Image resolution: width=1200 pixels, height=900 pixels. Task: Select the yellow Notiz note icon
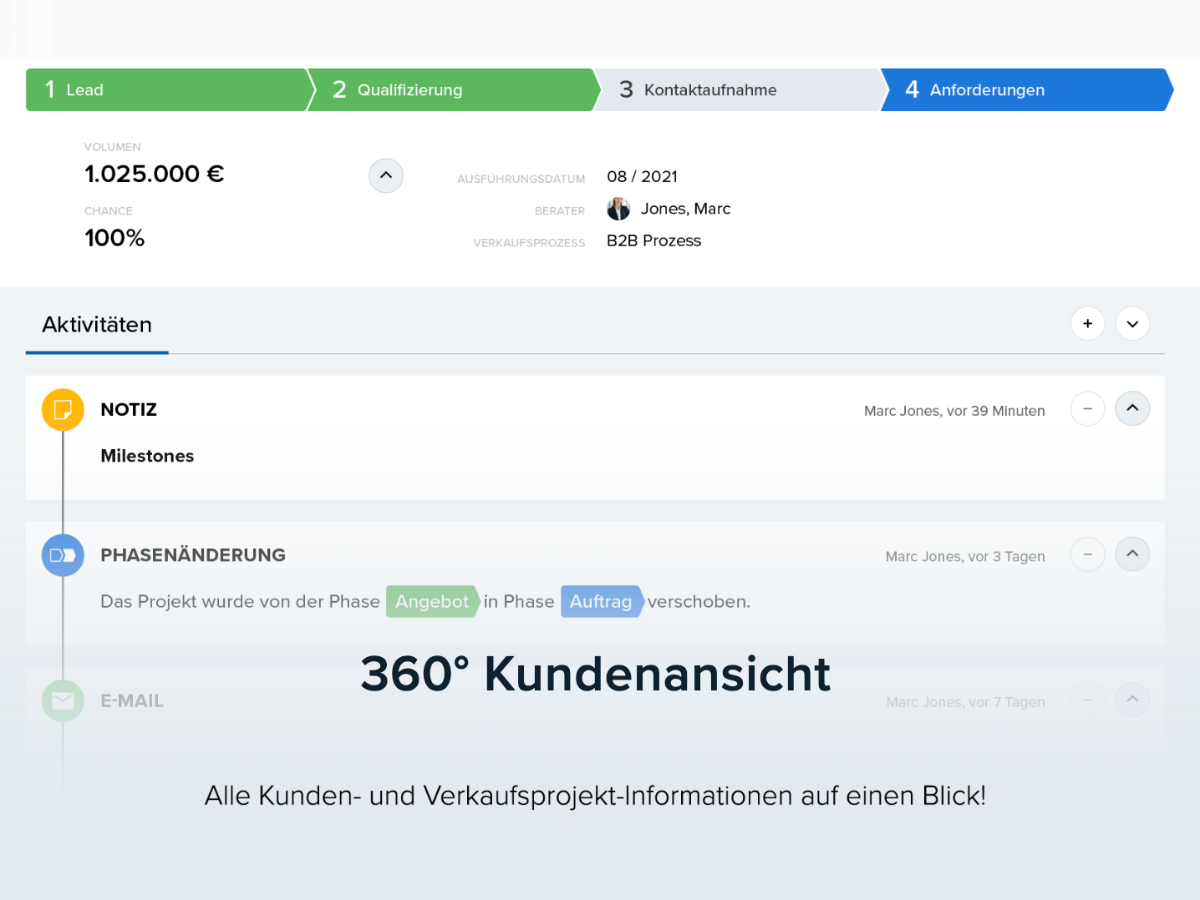pos(62,409)
